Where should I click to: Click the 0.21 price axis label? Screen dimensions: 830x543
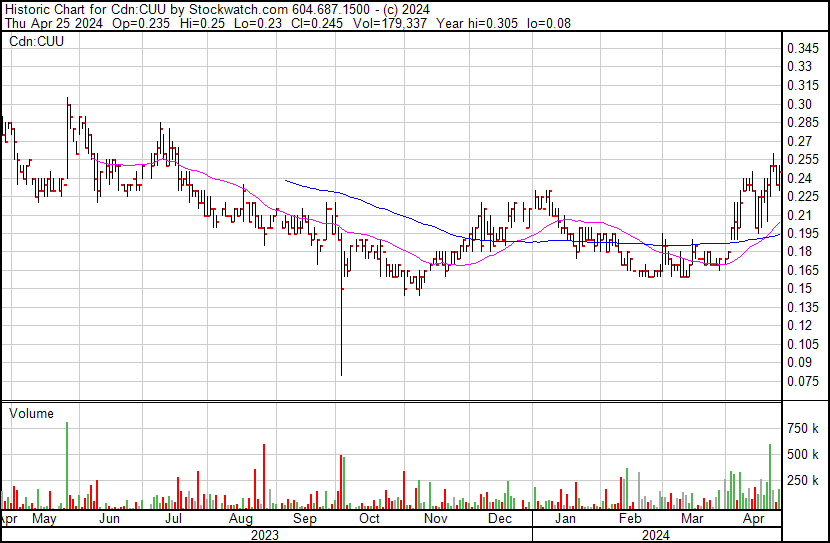799,215
